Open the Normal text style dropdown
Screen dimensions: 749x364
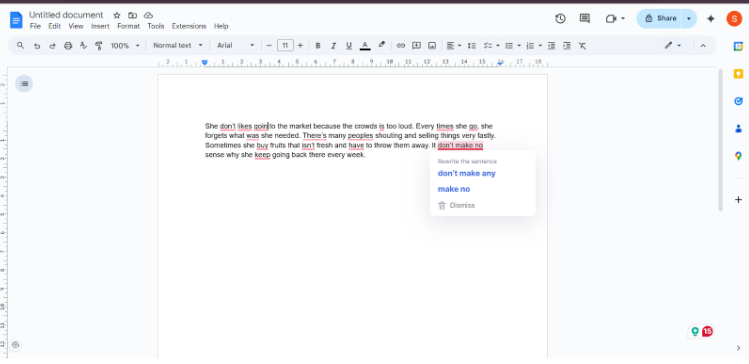tap(178, 46)
